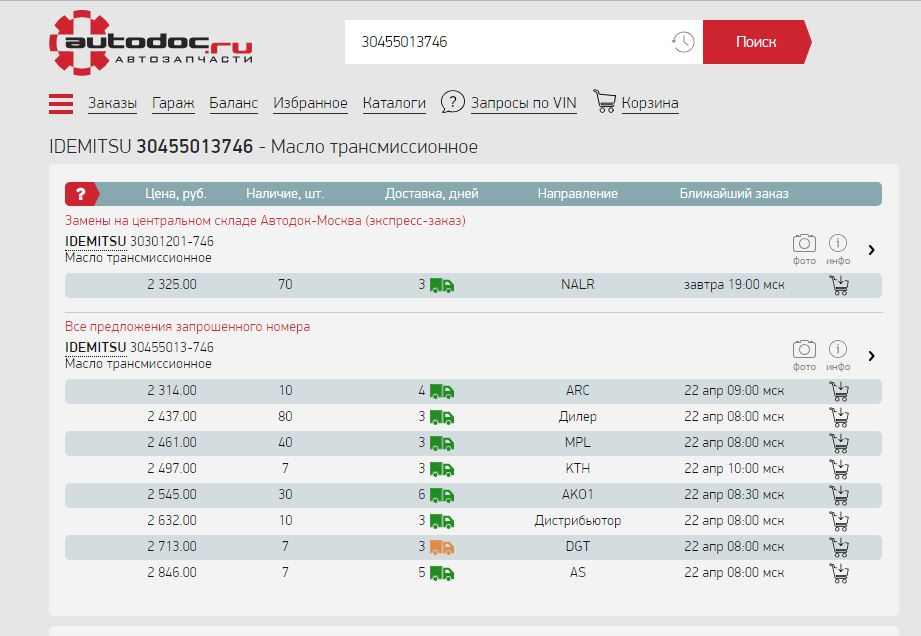Expand details arrow for IDEMITSU 30455013-746

[x=872, y=356]
